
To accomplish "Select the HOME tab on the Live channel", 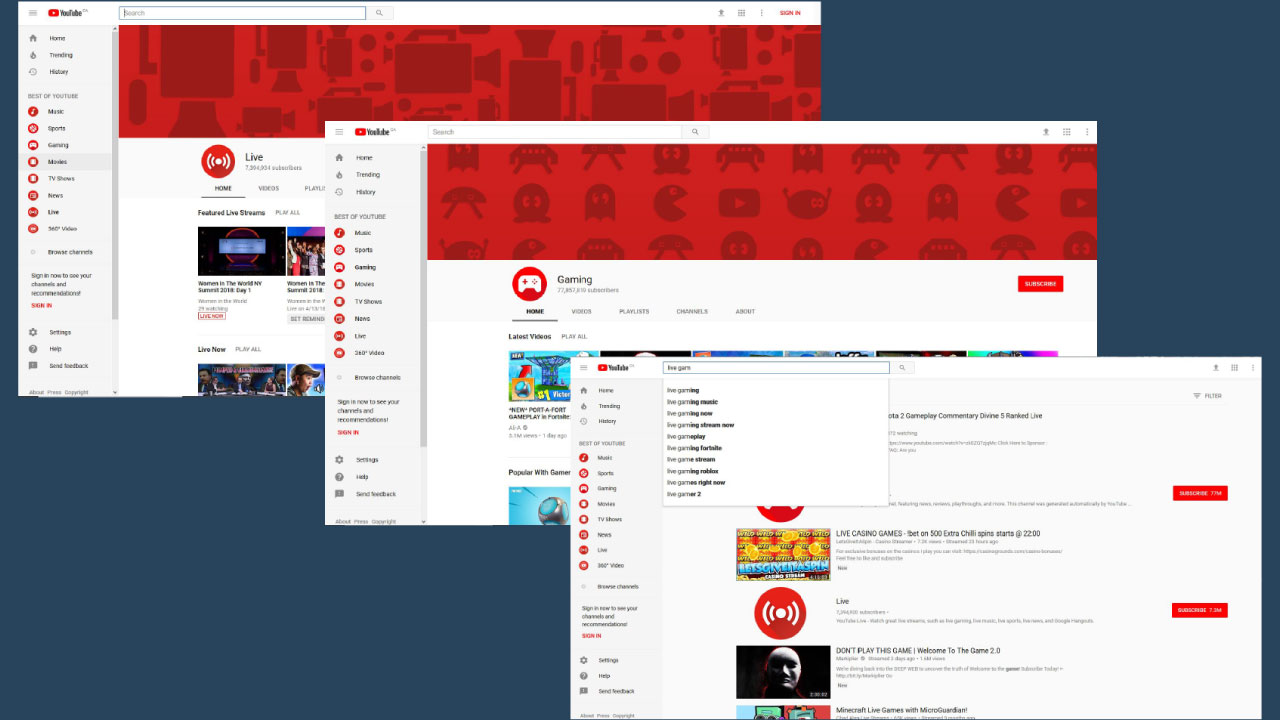I will [223, 188].
